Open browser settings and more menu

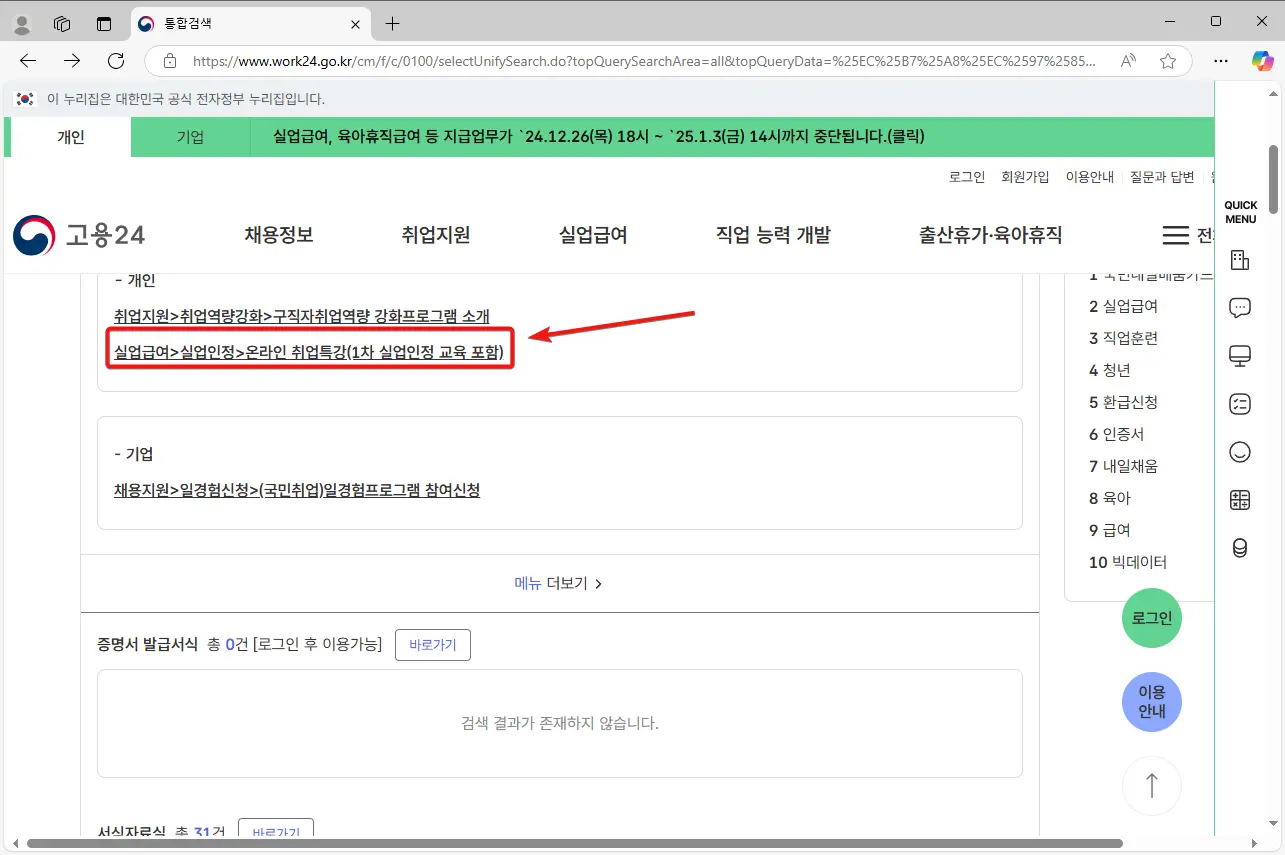click(1221, 61)
